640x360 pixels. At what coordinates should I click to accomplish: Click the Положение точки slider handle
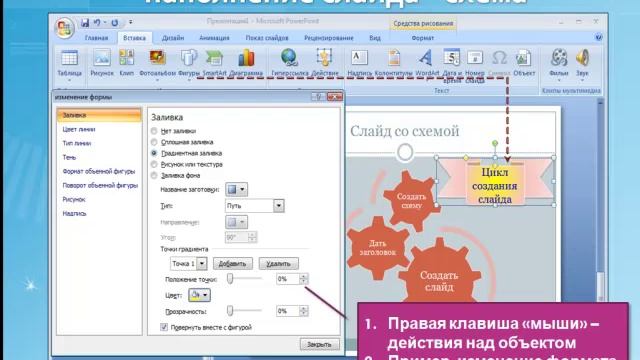click(230, 278)
